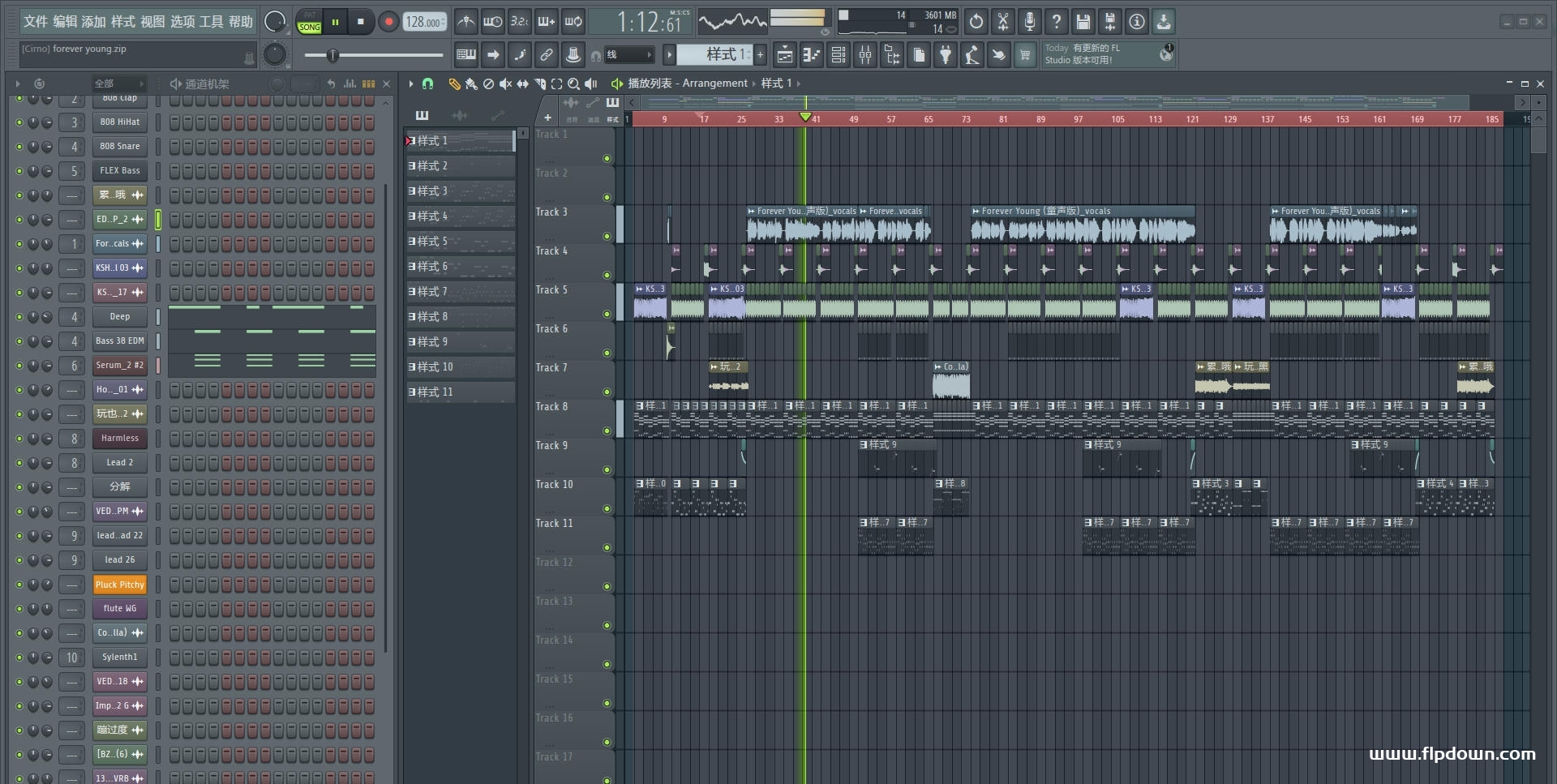Open the plugin picker plug icon
This screenshot has height=784, width=1557.
pyautogui.click(x=946, y=55)
